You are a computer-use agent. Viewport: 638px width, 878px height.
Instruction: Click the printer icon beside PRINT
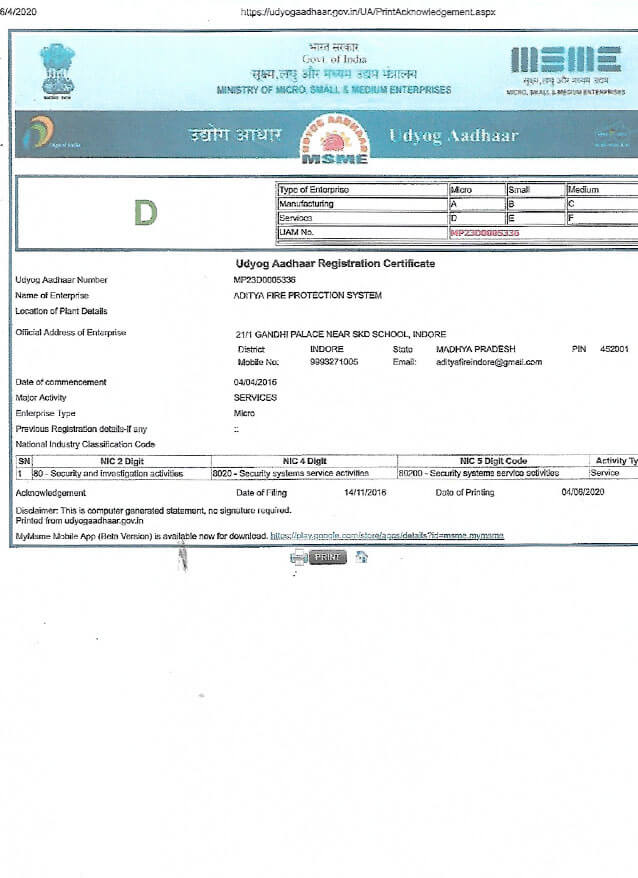pyautogui.click(x=299, y=557)
